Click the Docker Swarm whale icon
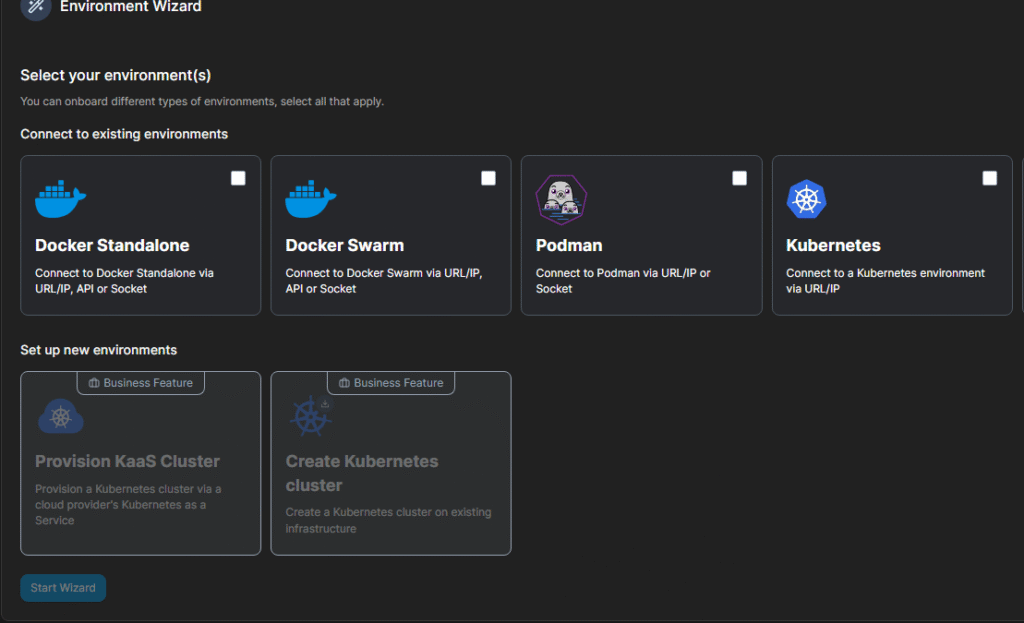 tap(311, 199)
